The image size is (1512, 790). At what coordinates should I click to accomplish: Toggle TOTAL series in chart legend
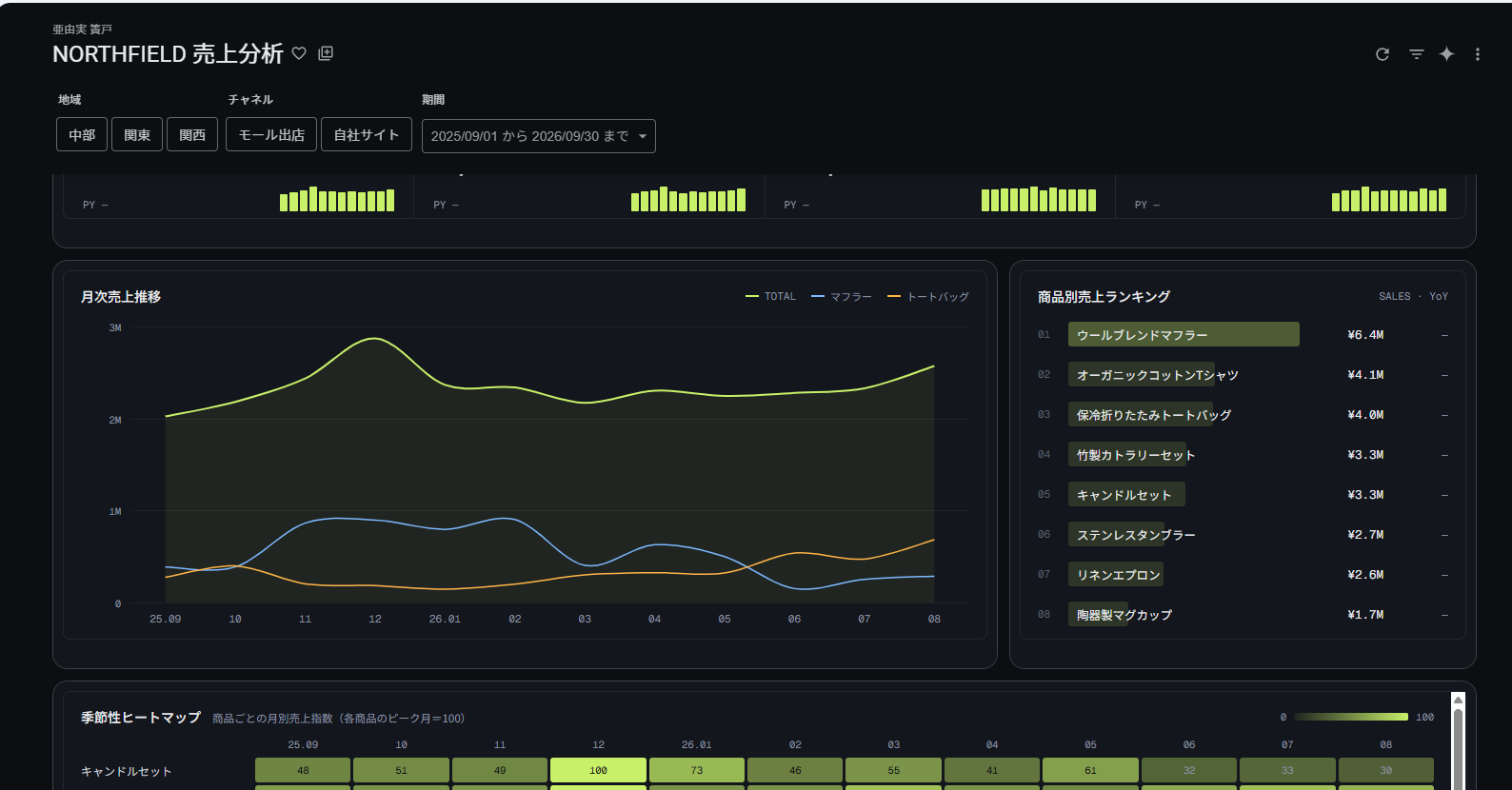tap(771, 297)
